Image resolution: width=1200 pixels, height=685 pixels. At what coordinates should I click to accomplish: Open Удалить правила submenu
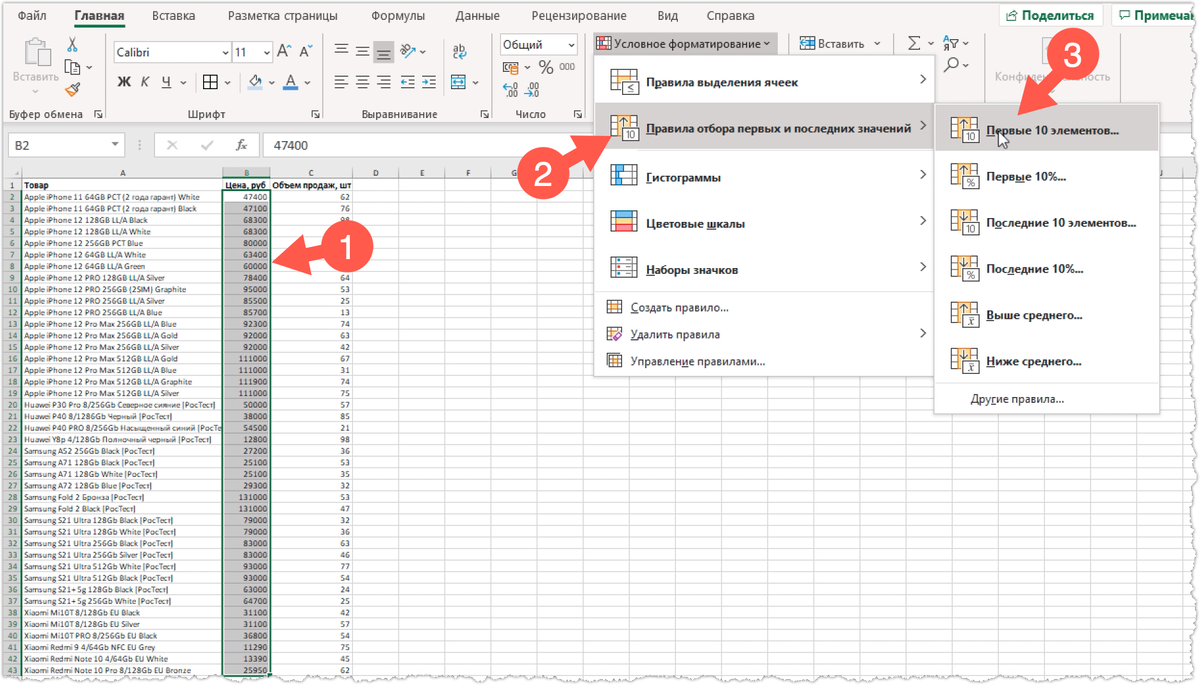(763, 334)
